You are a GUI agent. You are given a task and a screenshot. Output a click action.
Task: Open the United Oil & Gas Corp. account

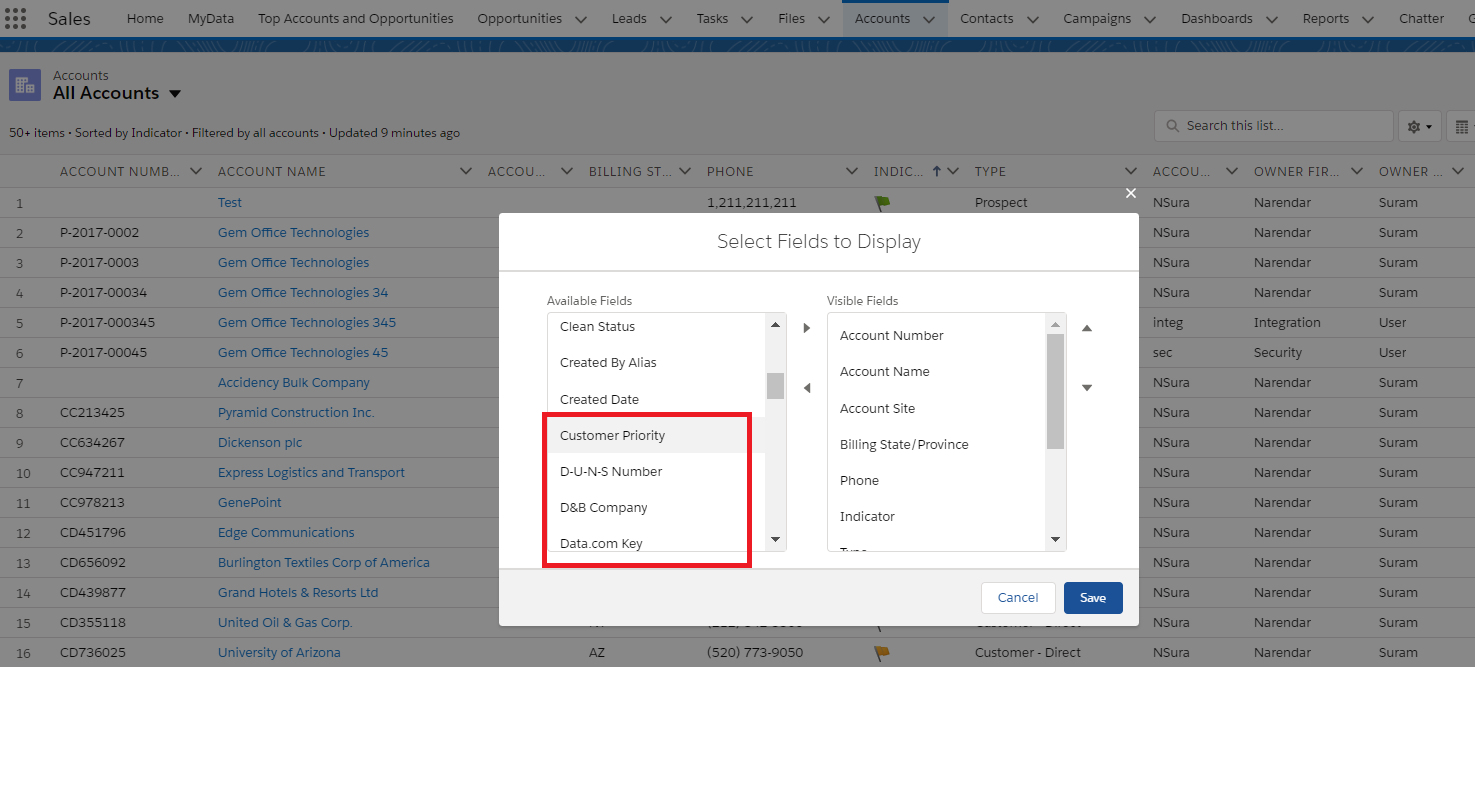tap(285, 623)
